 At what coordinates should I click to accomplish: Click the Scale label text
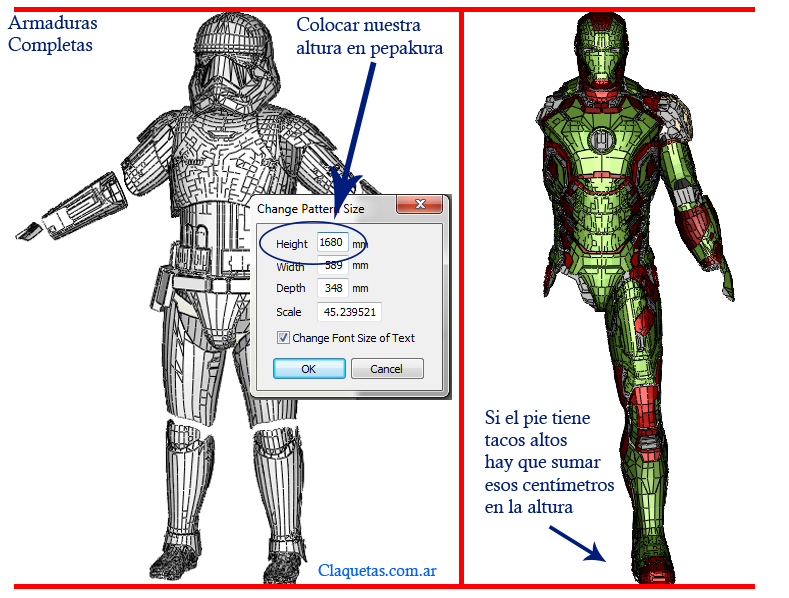tap(288, 312)
